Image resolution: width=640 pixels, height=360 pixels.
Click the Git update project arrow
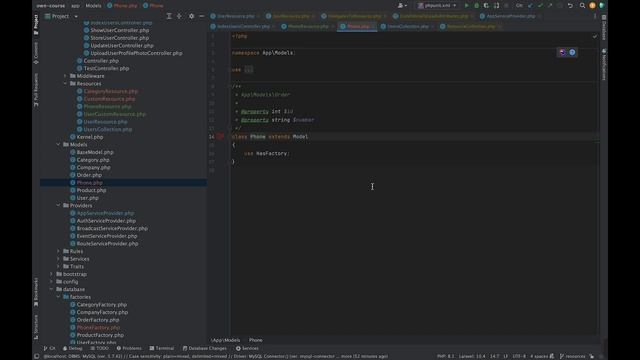click(530, 6)
